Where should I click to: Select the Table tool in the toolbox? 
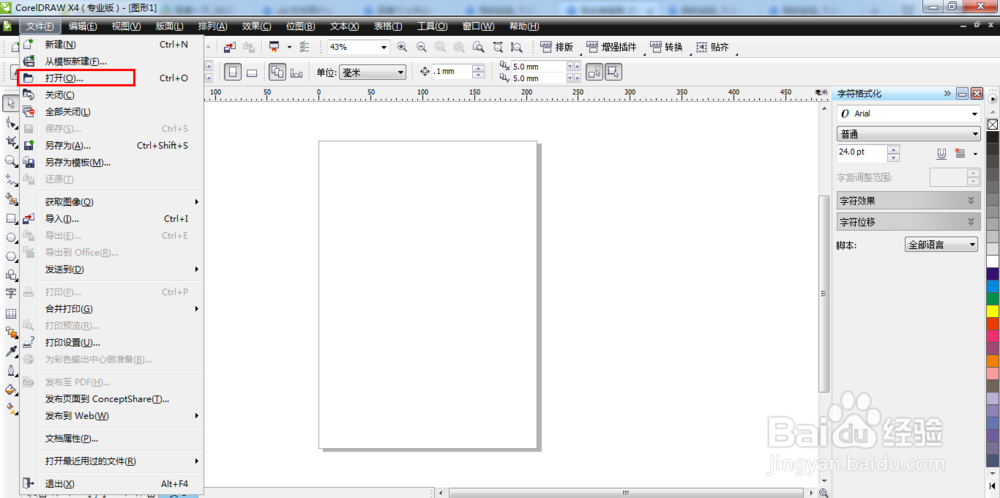coord(11,314)
